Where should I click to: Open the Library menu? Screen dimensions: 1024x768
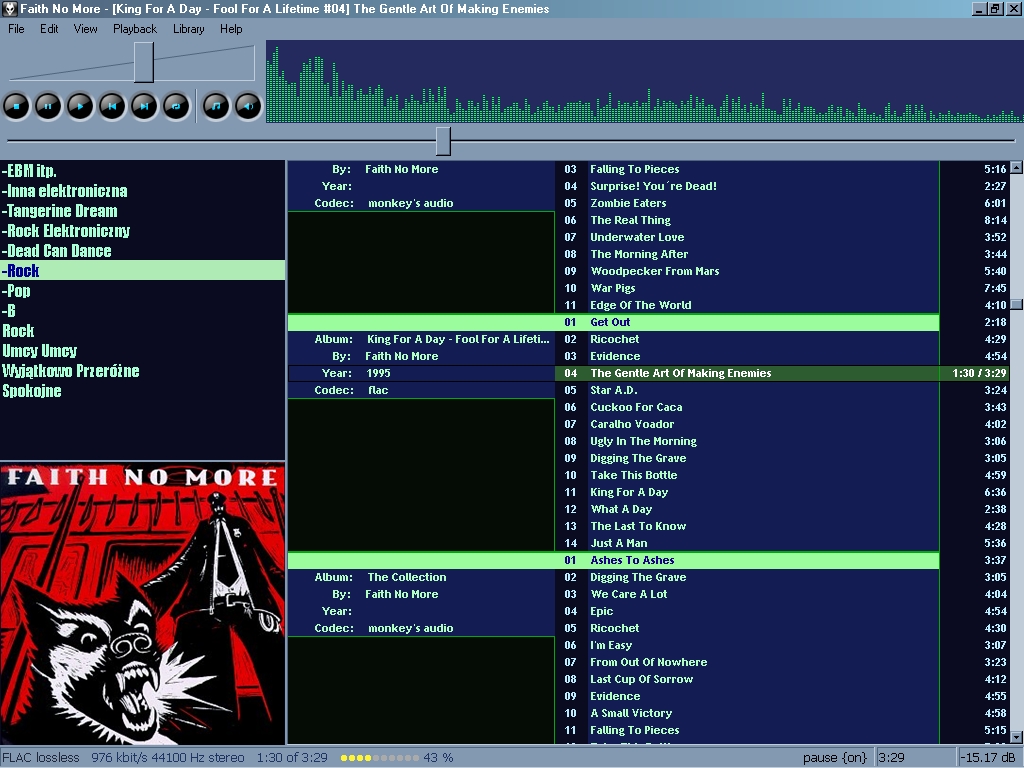coord(189,29)
